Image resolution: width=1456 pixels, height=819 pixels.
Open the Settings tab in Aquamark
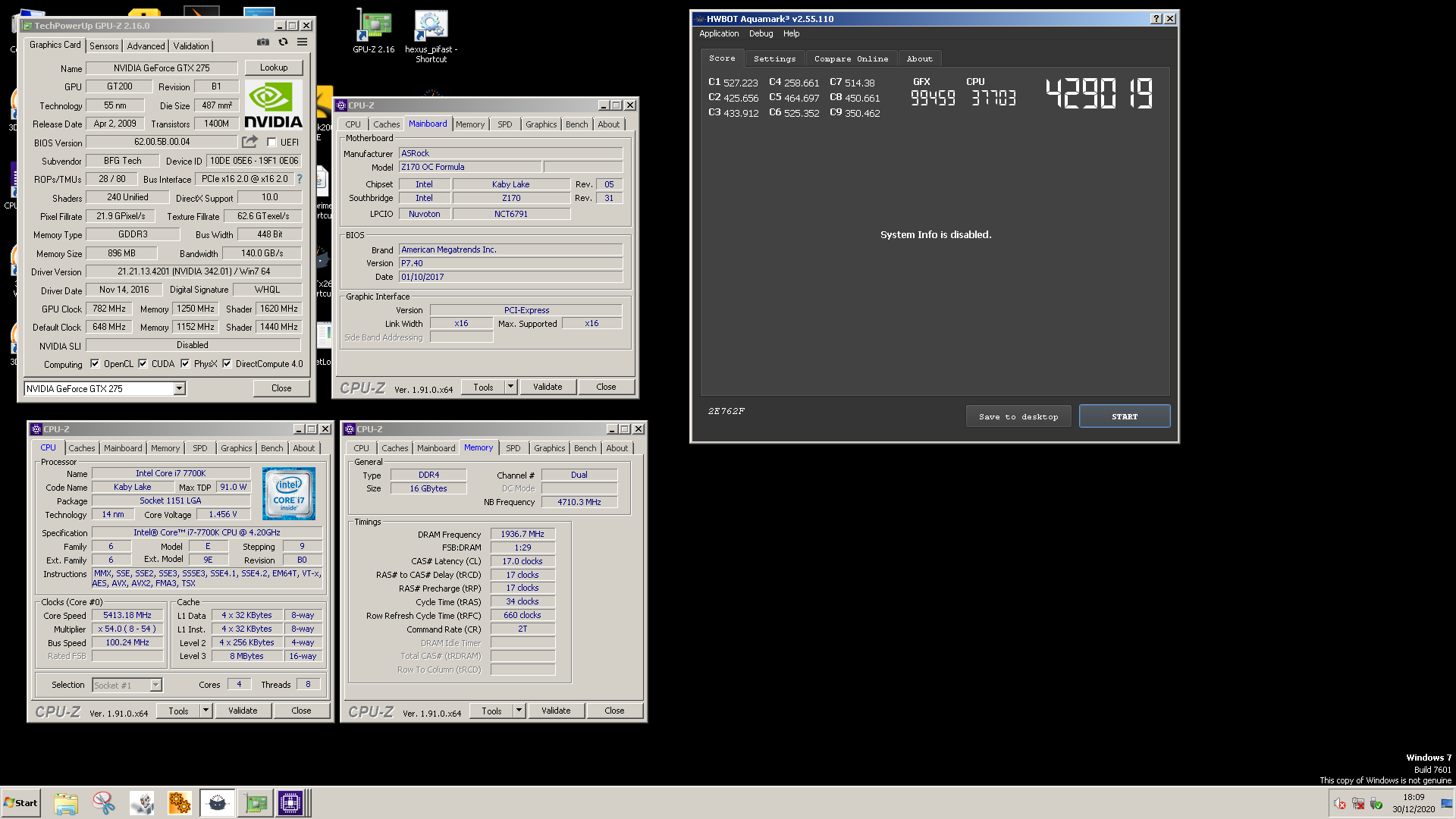pyautogui.click(x=775, y=58)
